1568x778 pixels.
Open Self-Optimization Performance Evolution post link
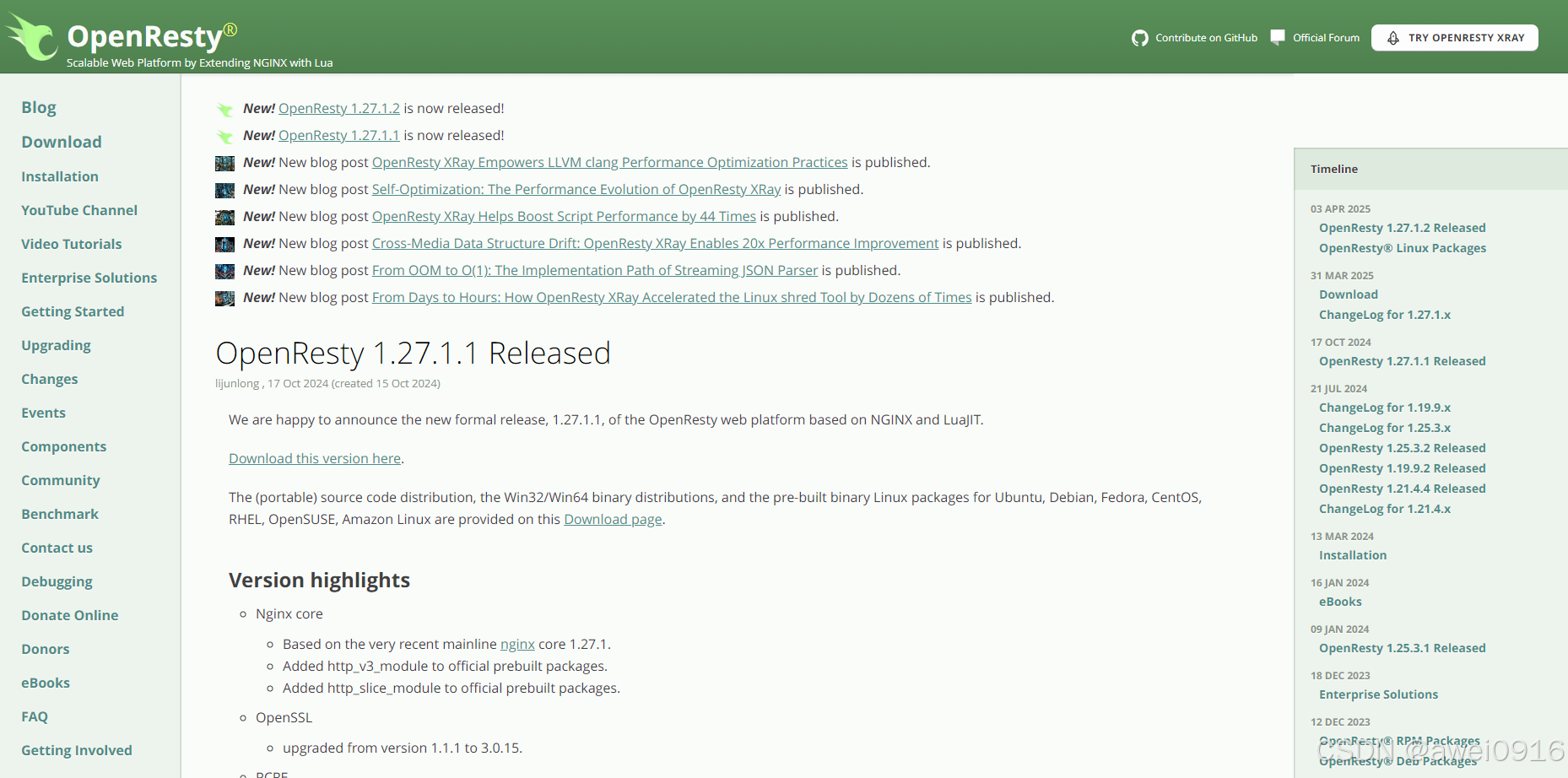point(576,189)
